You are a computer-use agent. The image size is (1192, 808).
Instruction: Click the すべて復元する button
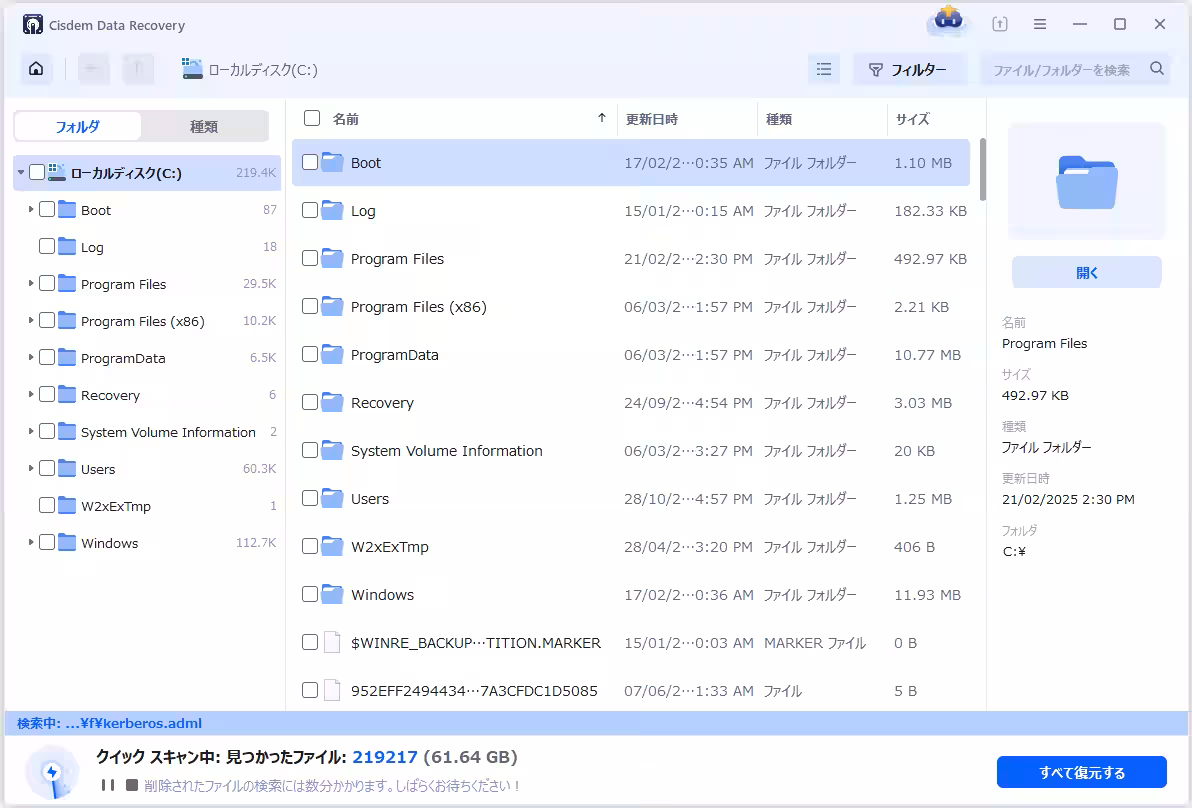1081,772
